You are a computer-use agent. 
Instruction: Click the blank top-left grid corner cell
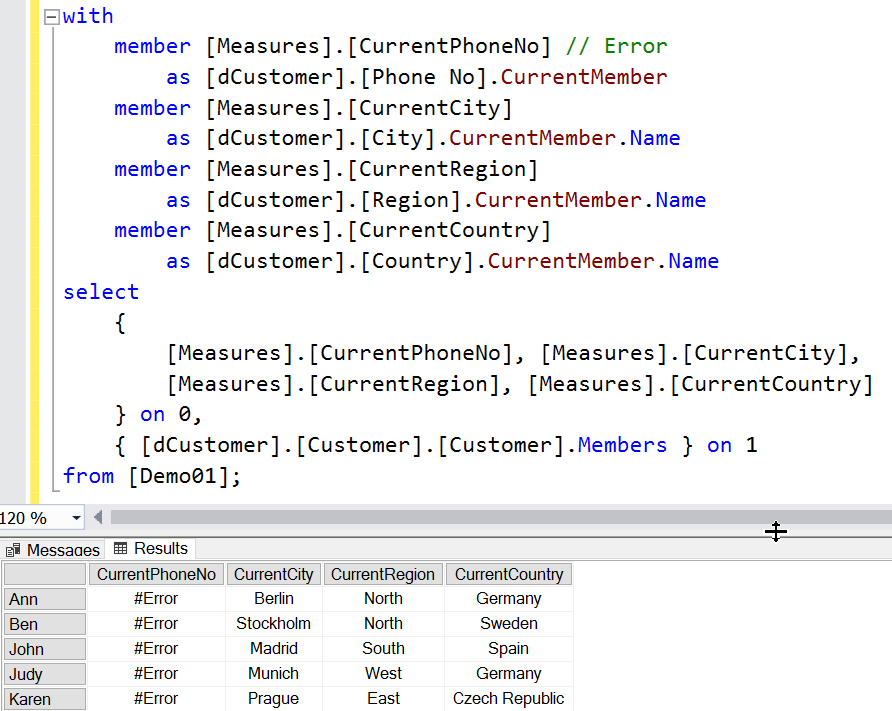[x=44, y=574]
